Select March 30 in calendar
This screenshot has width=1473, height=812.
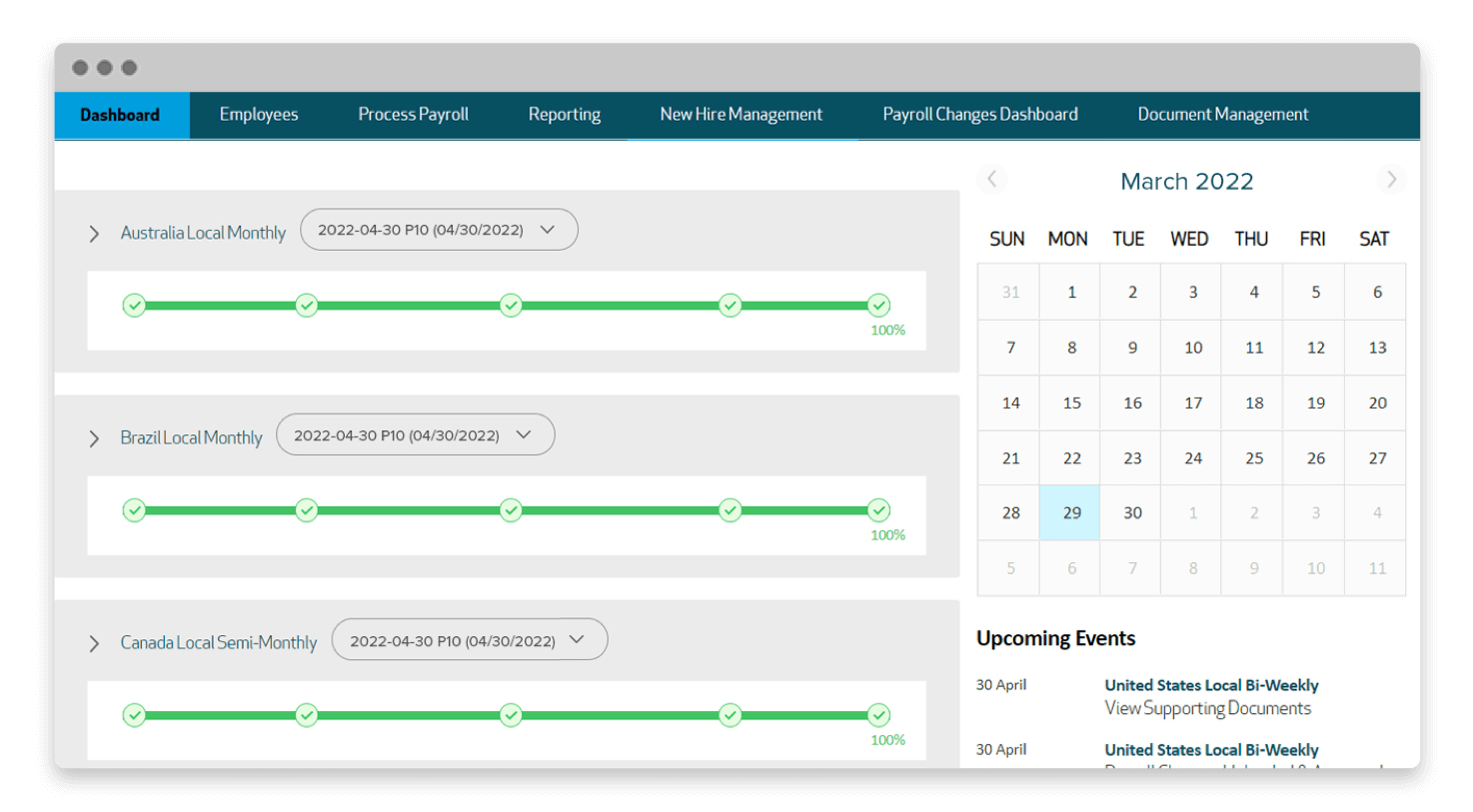click(x=1132, y=512)
